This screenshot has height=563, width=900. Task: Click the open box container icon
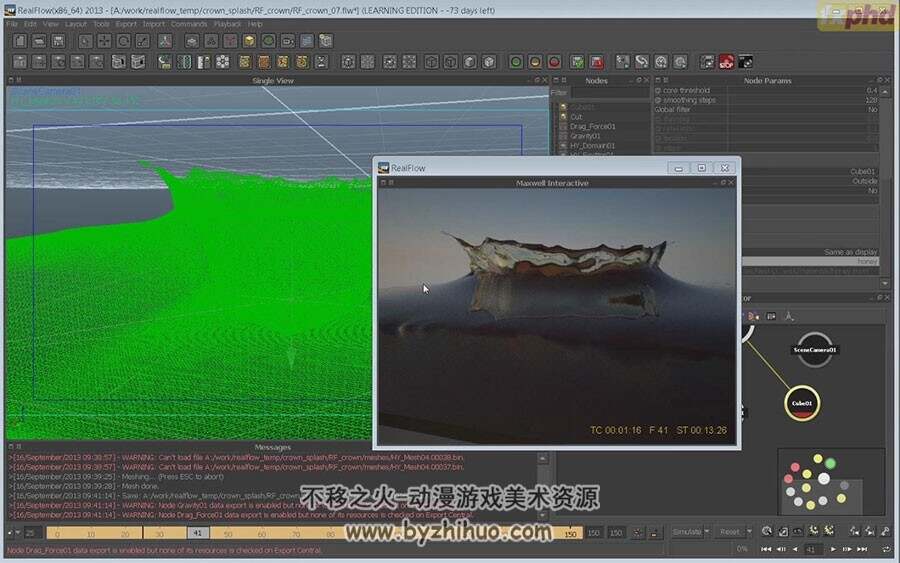point(118,62)
